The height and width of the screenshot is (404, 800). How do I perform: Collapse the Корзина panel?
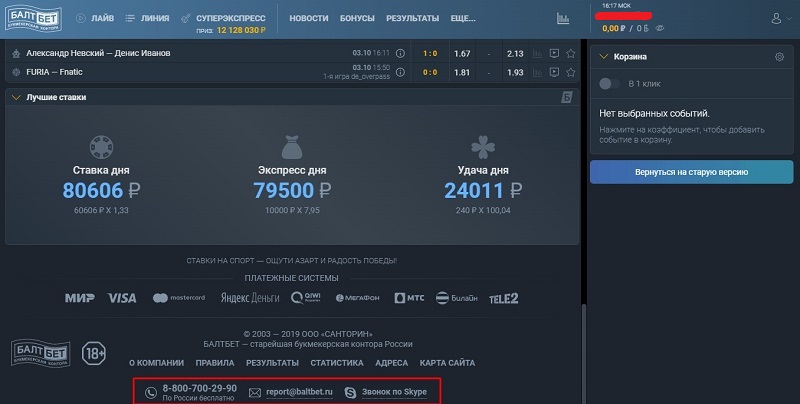point(604,57)
